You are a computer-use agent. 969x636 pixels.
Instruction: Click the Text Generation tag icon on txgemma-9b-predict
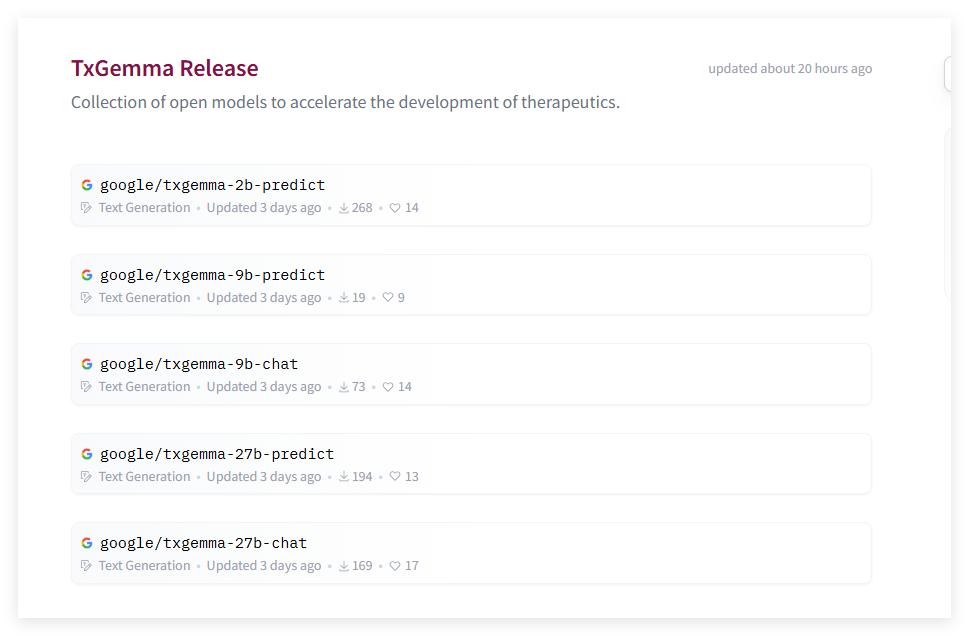pyautogui.click(x=86, y=298)
